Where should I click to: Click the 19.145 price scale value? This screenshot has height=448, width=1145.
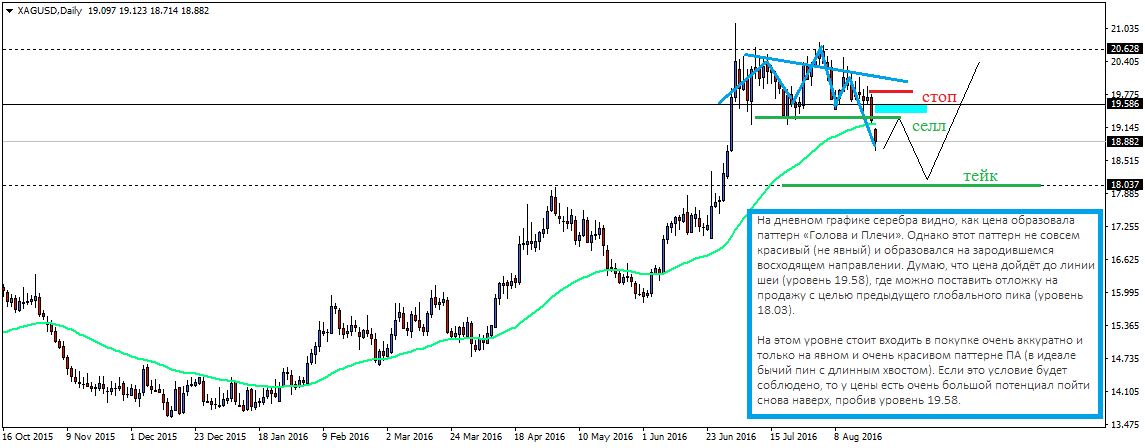coord(1125,128)
